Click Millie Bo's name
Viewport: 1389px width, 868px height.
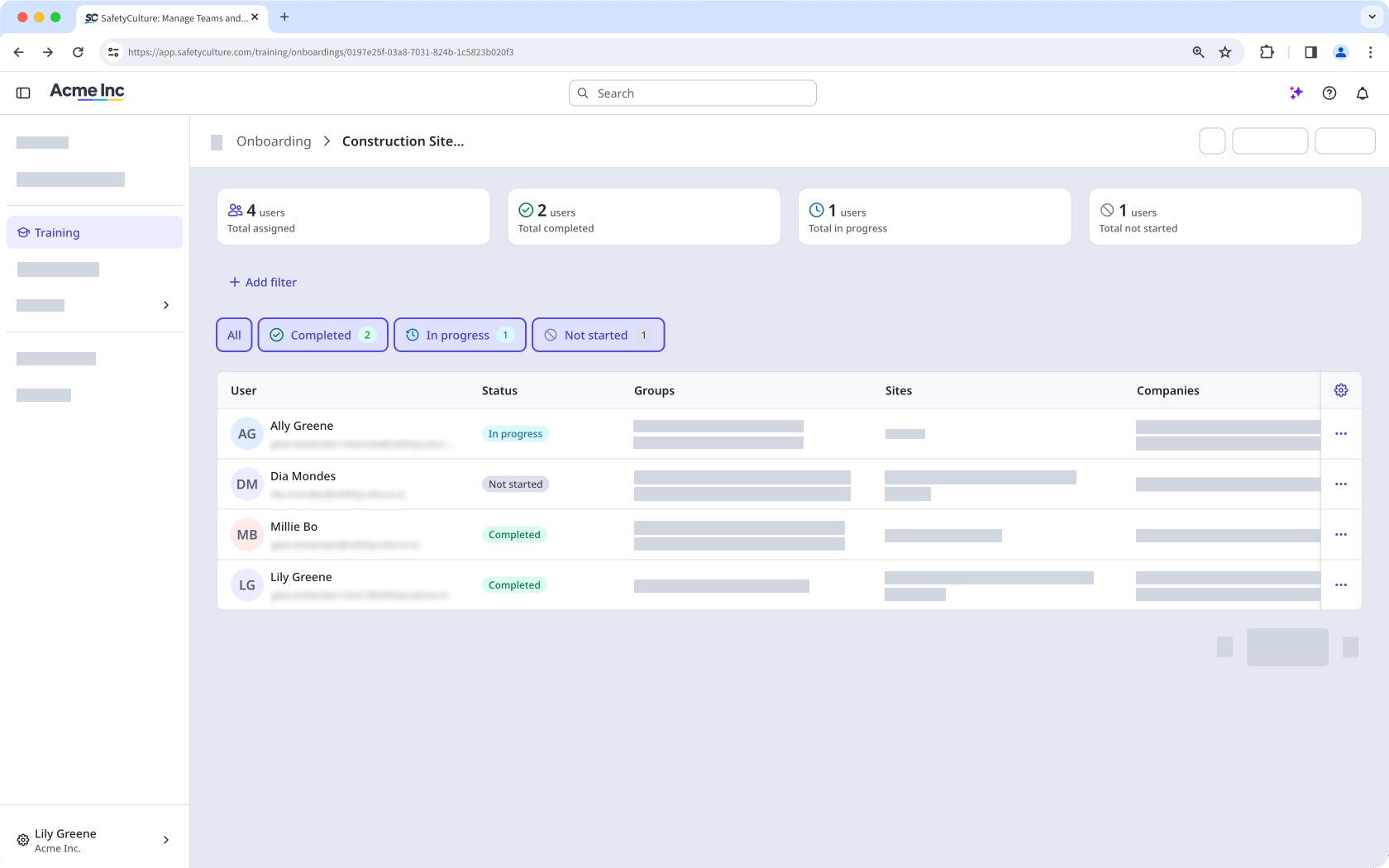(294, 527)
